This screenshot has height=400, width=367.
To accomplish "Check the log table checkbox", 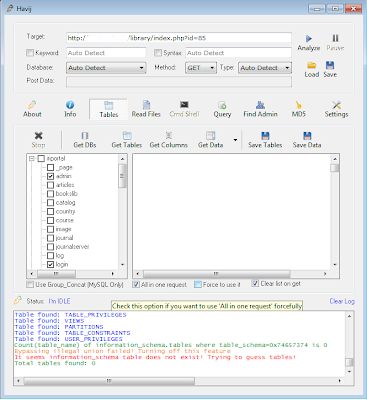I will (50, 256).
